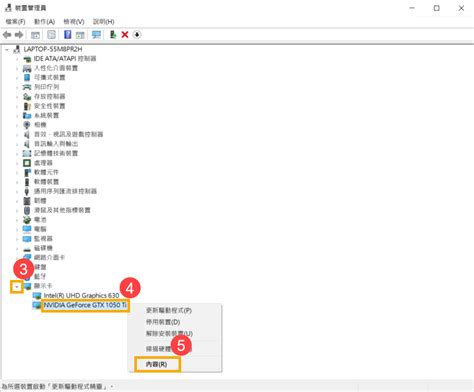Expand the 記憶體技術裝置 category

click(17, 153)
